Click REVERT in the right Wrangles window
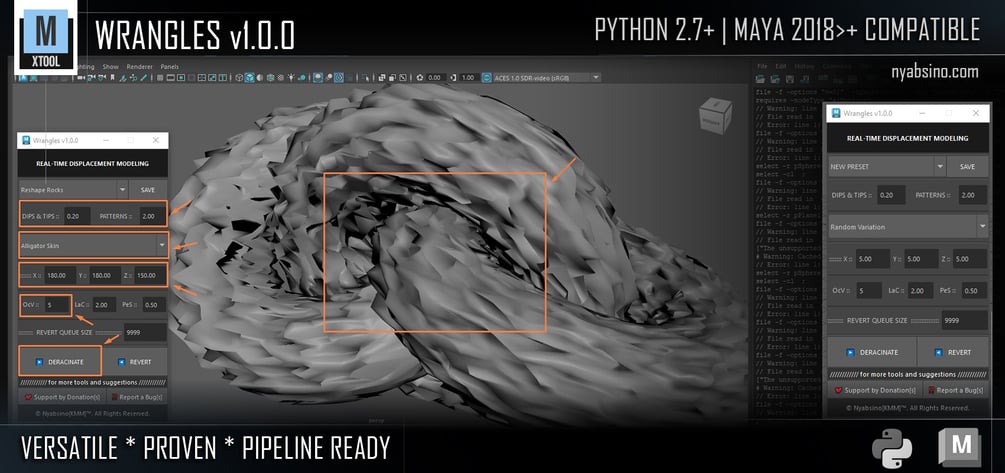 click(x=953, y=352)
